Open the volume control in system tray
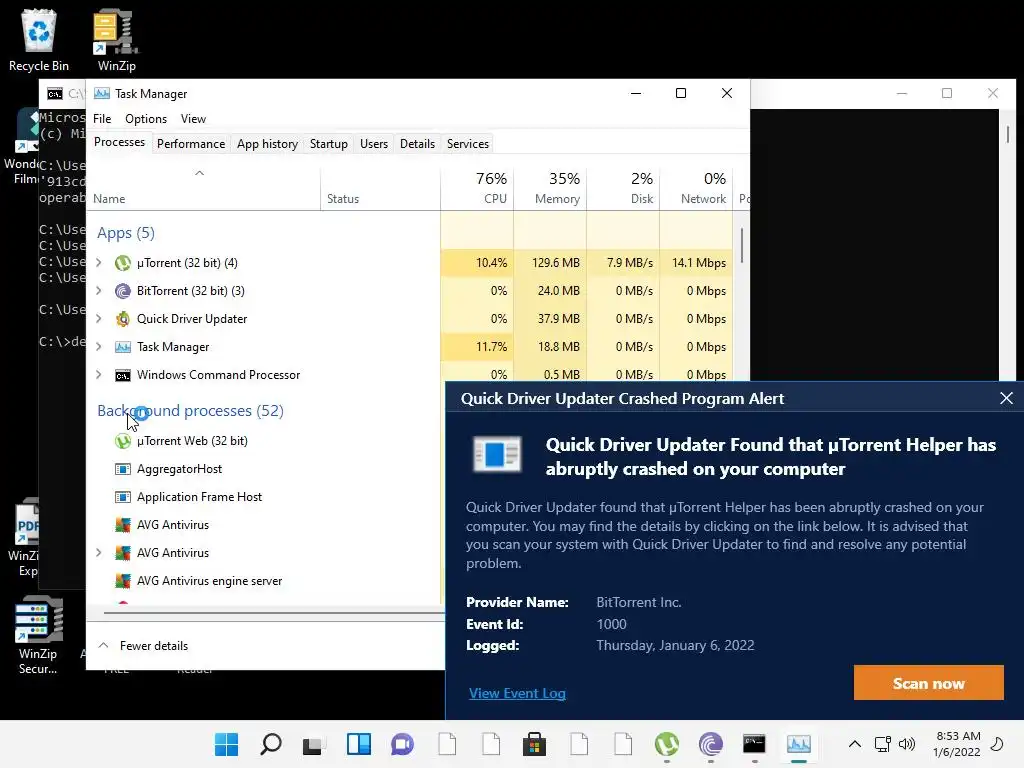 pos(906,744)
